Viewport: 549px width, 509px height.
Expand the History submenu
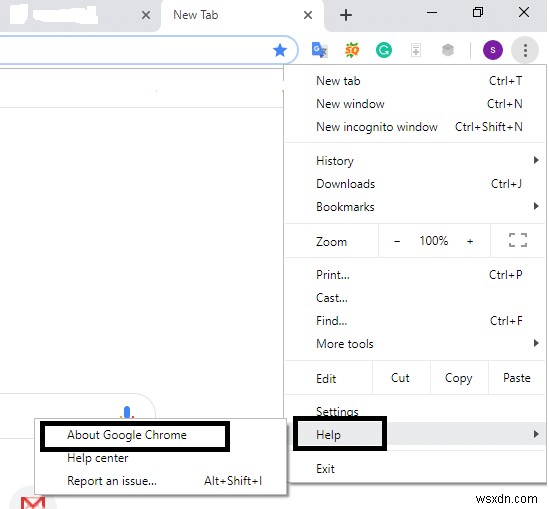tap(415, 161)
